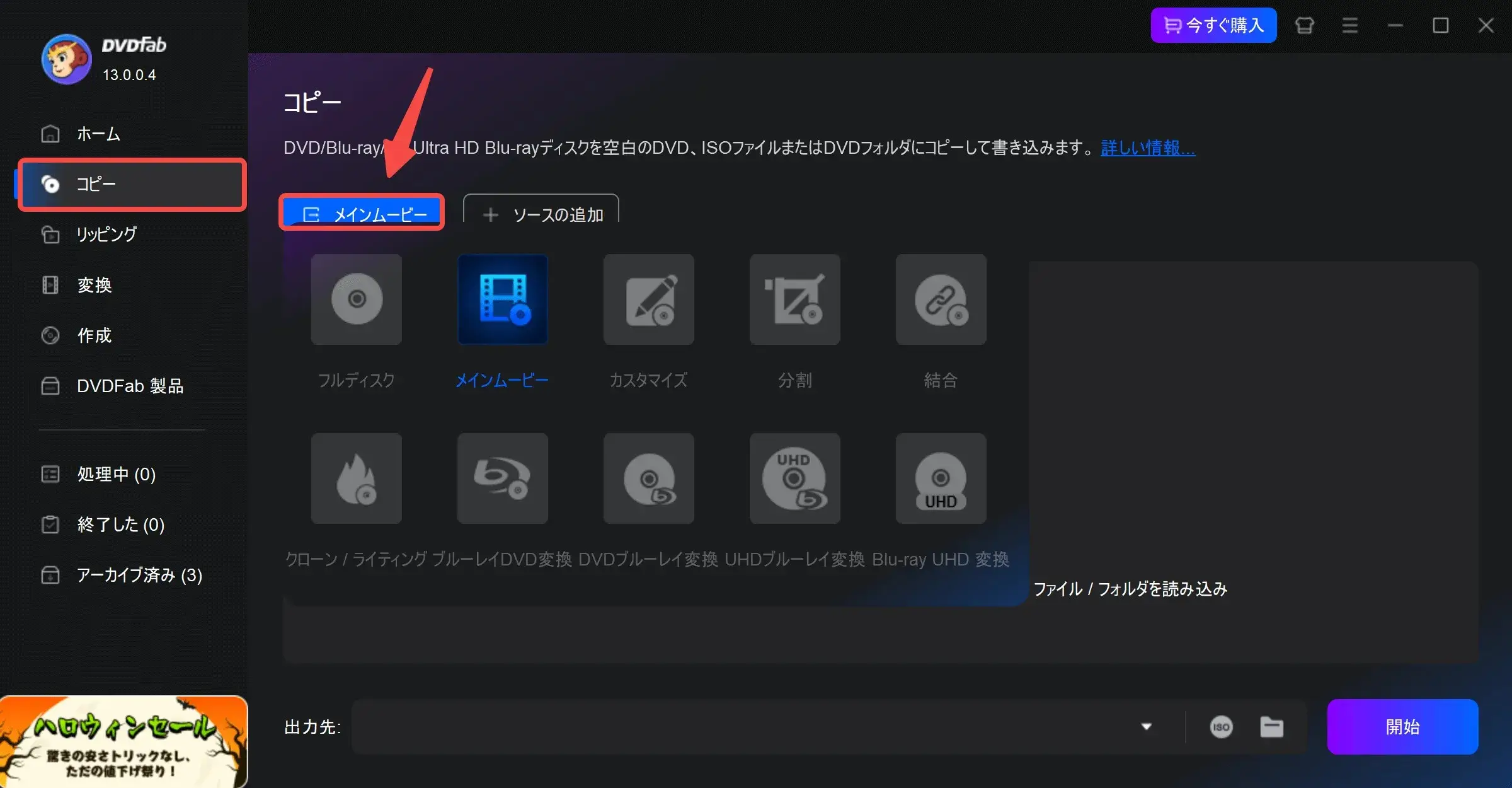Click version number 13.0.0.4

[129, 75]
